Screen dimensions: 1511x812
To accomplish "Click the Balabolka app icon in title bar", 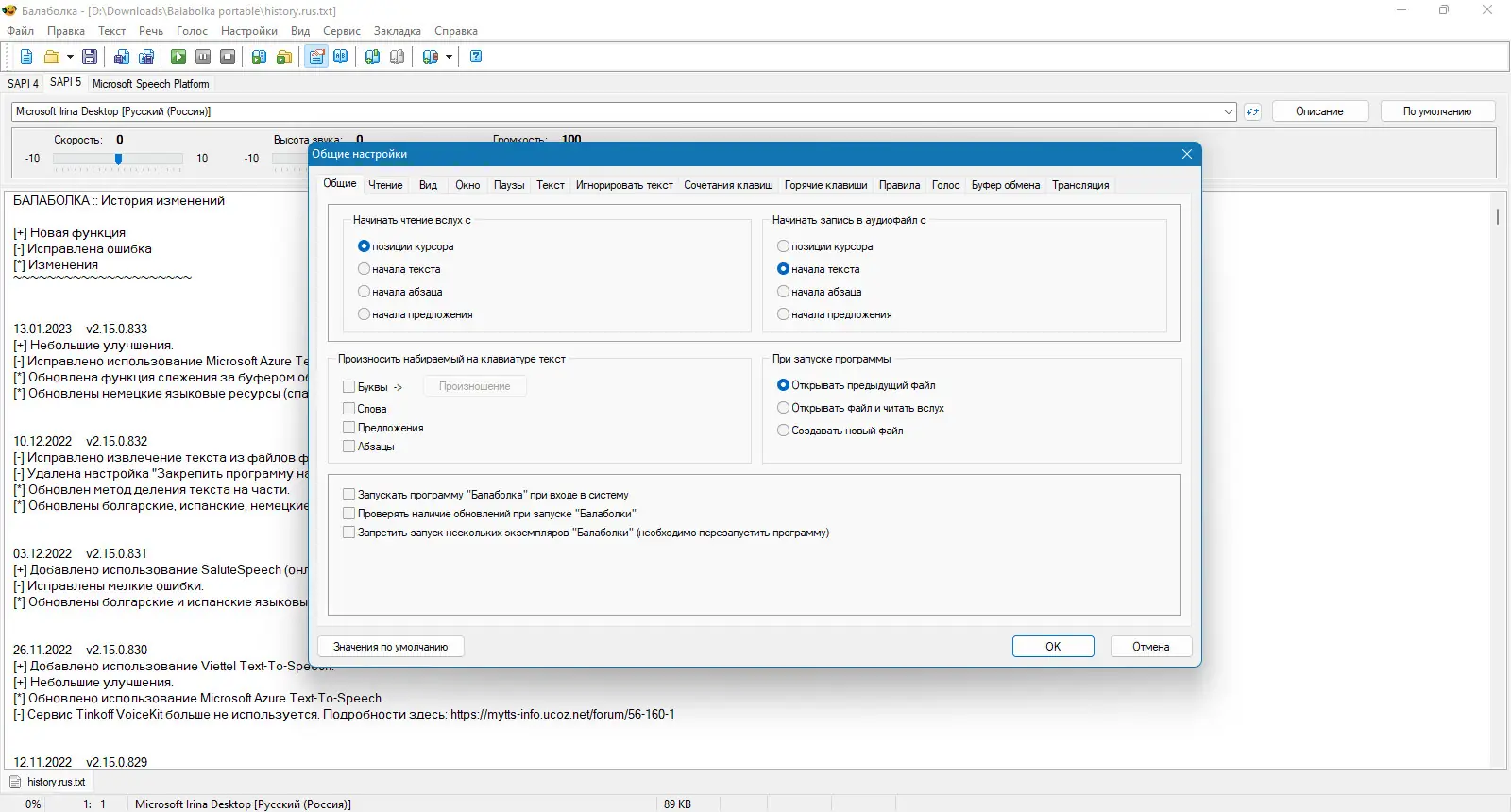I will (x=9, y=10).
